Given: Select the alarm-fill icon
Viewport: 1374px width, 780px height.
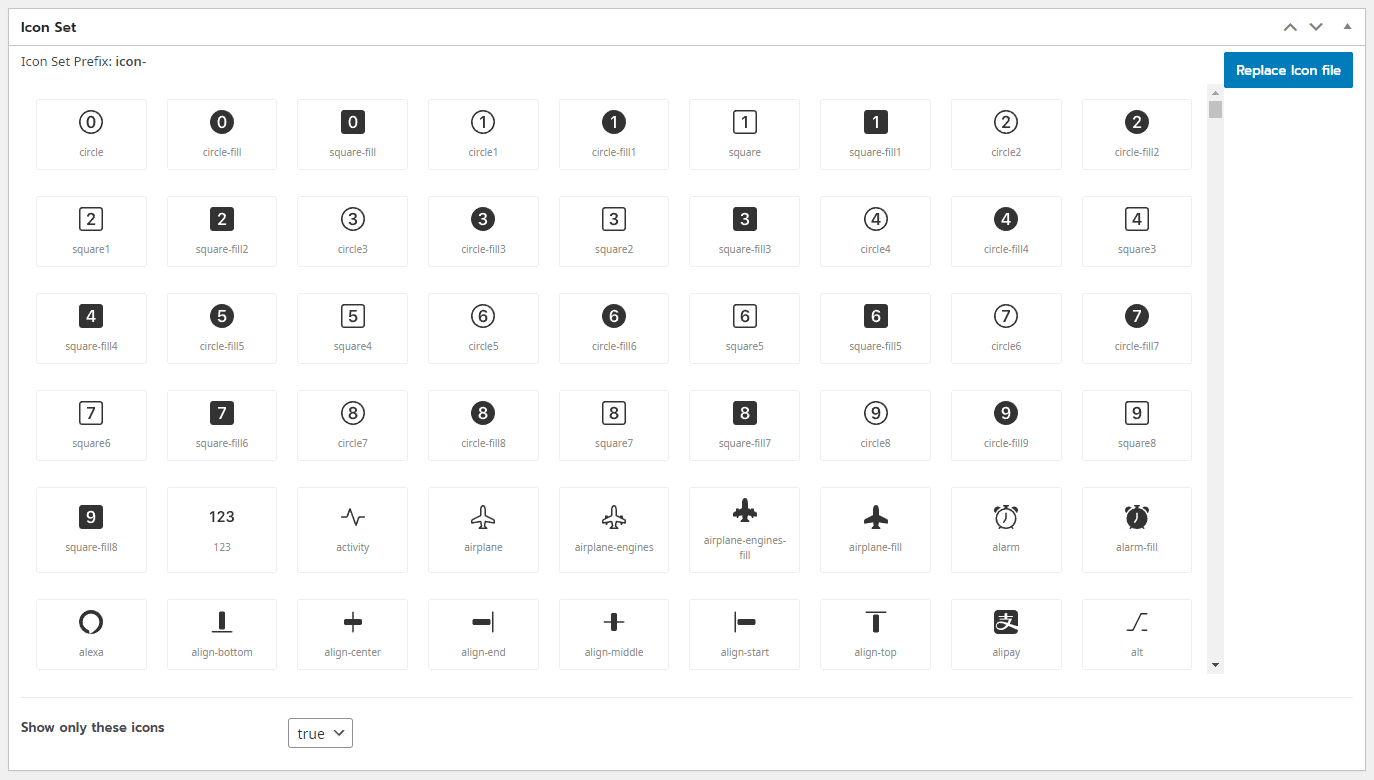Looking at the screenshot, I should point(1136,529).
